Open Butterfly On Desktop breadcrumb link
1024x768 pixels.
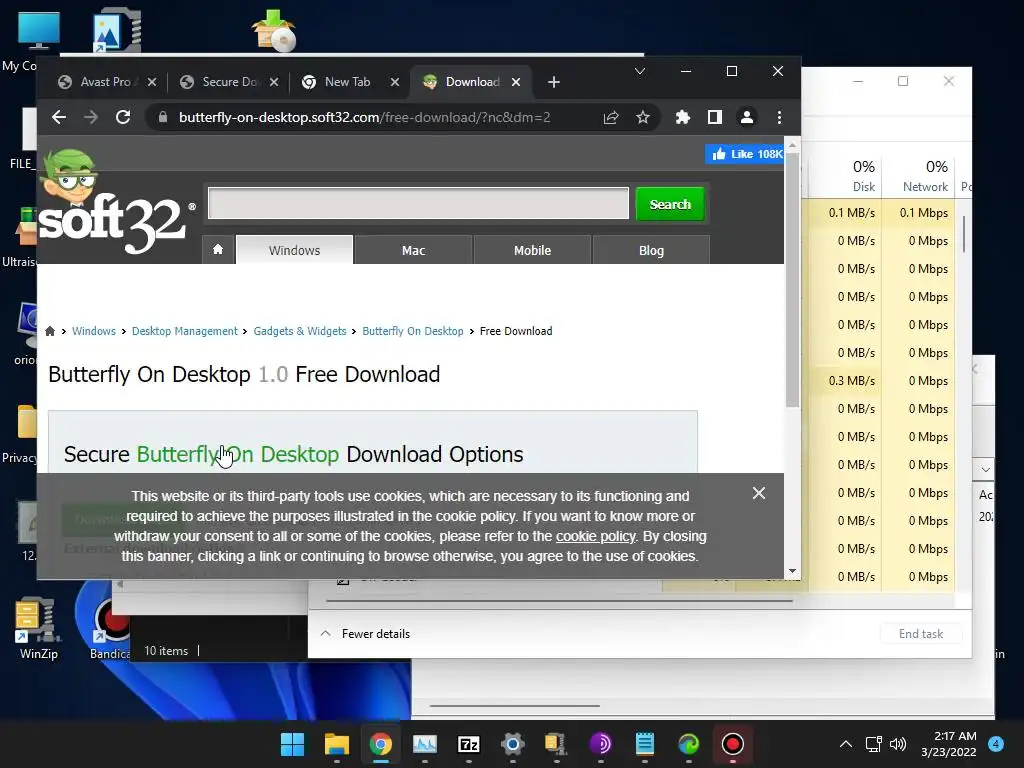413,331
